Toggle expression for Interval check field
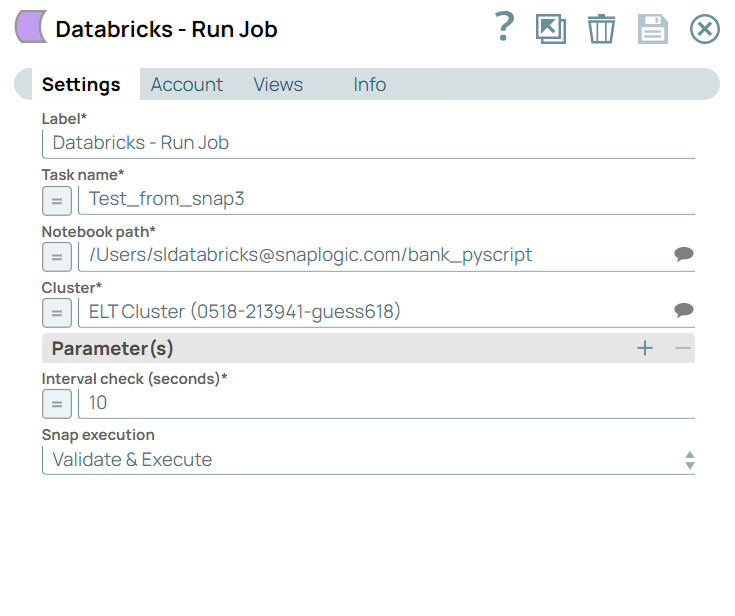 pos(57,404)
